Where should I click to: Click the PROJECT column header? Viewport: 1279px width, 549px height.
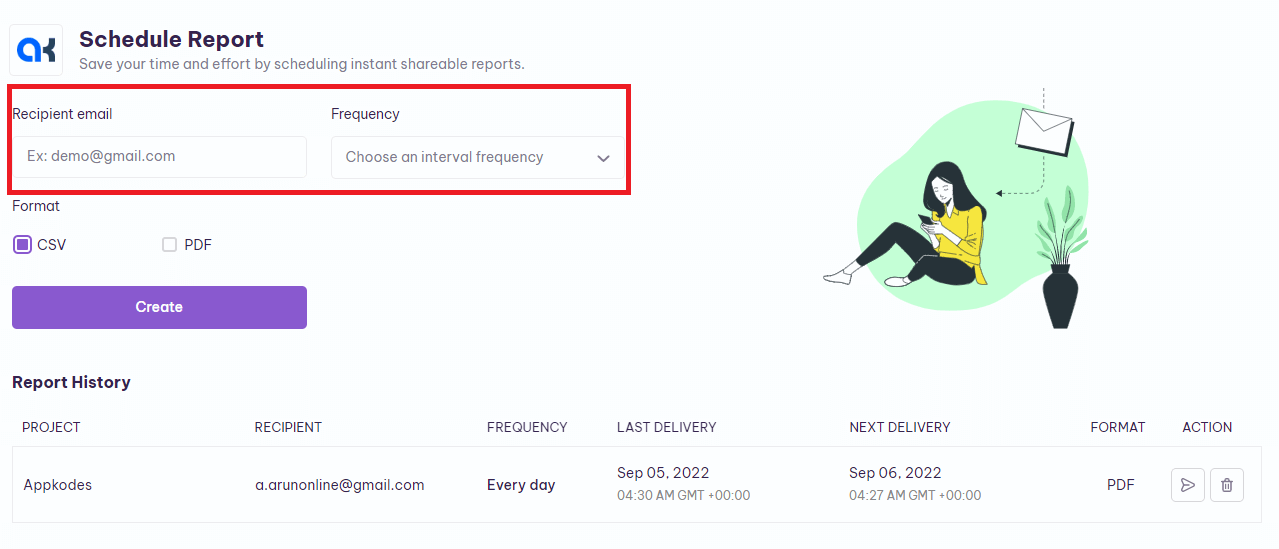tap(51, 427)
